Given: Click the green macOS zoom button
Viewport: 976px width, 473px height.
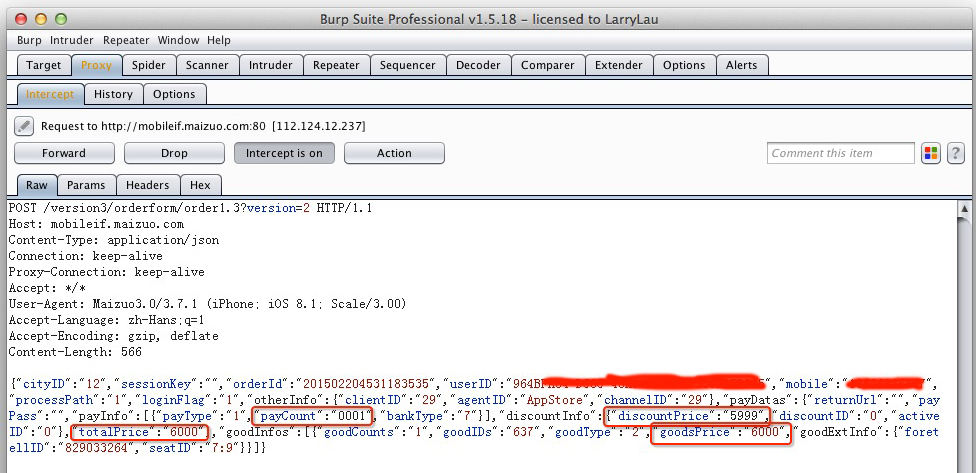Looking at the screenshot, I should [x=60, y=19].
